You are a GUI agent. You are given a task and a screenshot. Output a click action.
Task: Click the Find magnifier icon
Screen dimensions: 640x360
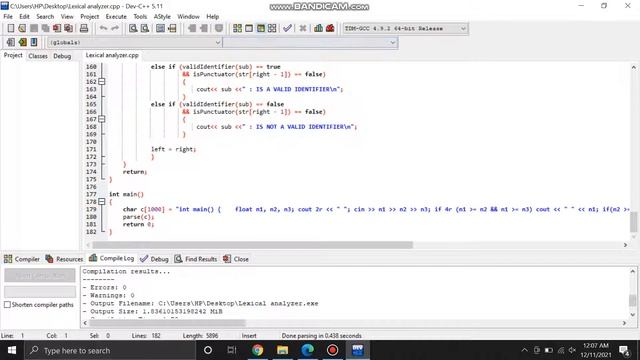133,28
